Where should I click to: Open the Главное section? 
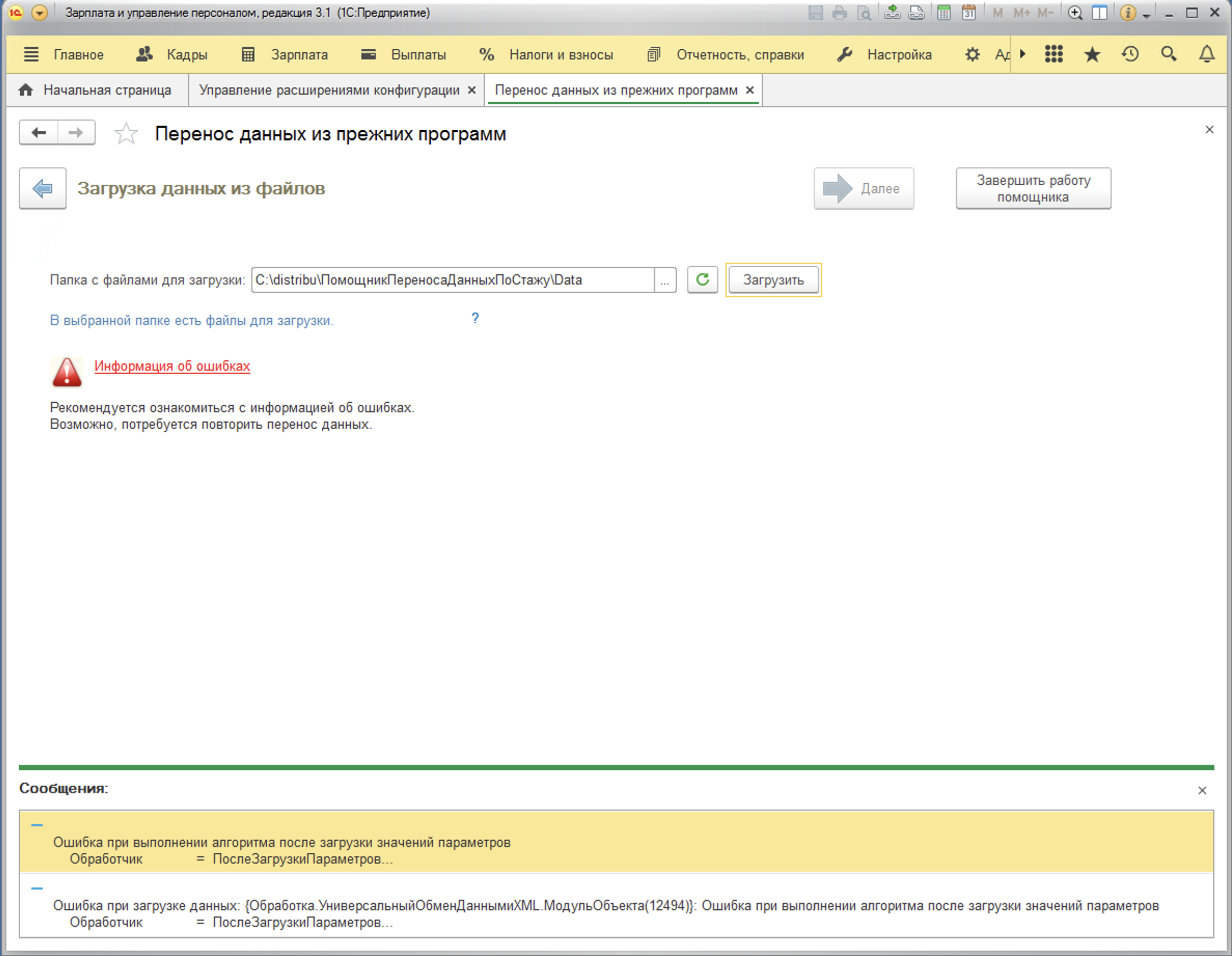click(x=78, y=54)
